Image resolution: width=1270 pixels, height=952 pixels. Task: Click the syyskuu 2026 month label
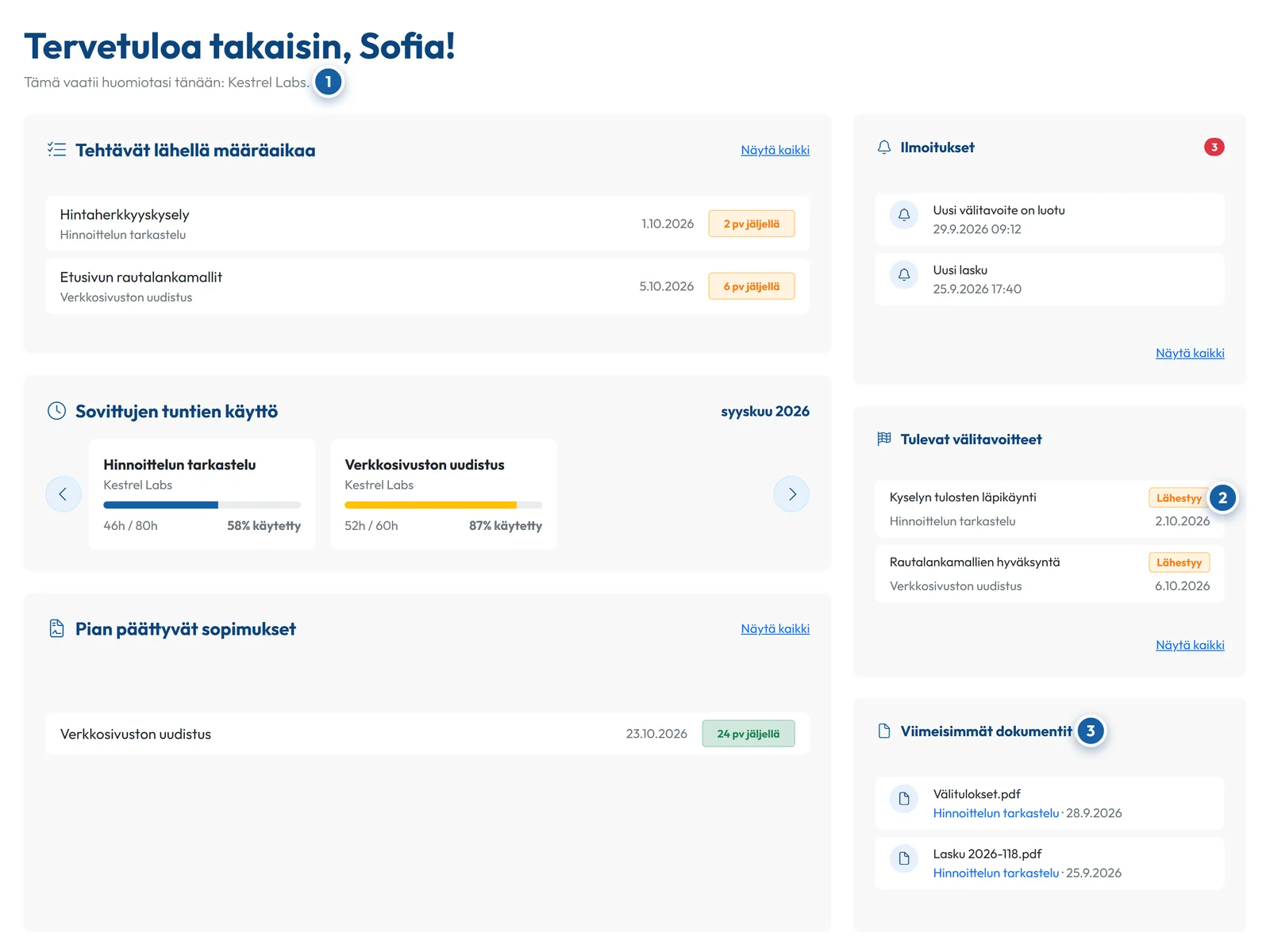765,411
